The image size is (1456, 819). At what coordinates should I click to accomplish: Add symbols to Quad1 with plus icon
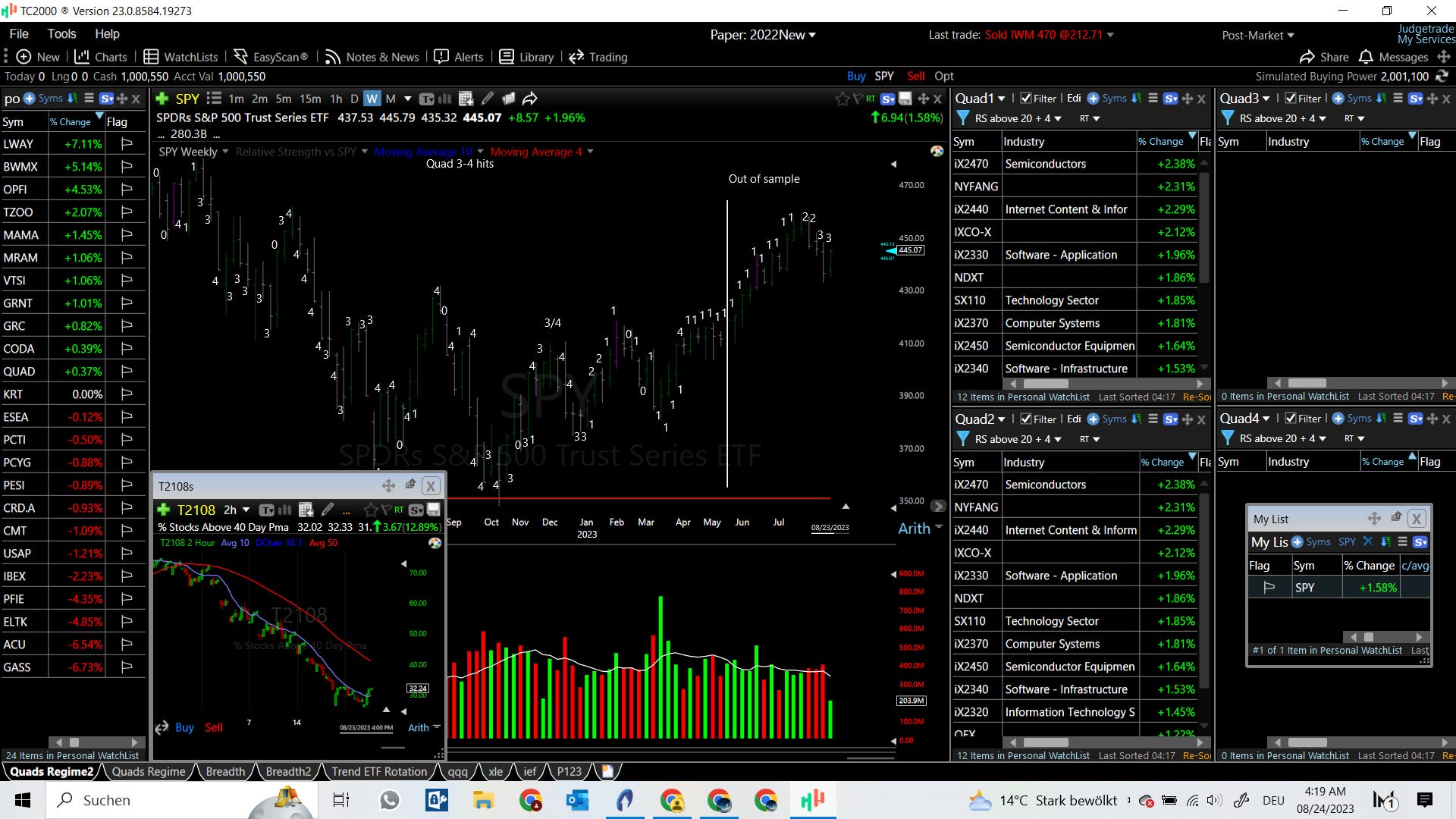(x=1093, y=99)
